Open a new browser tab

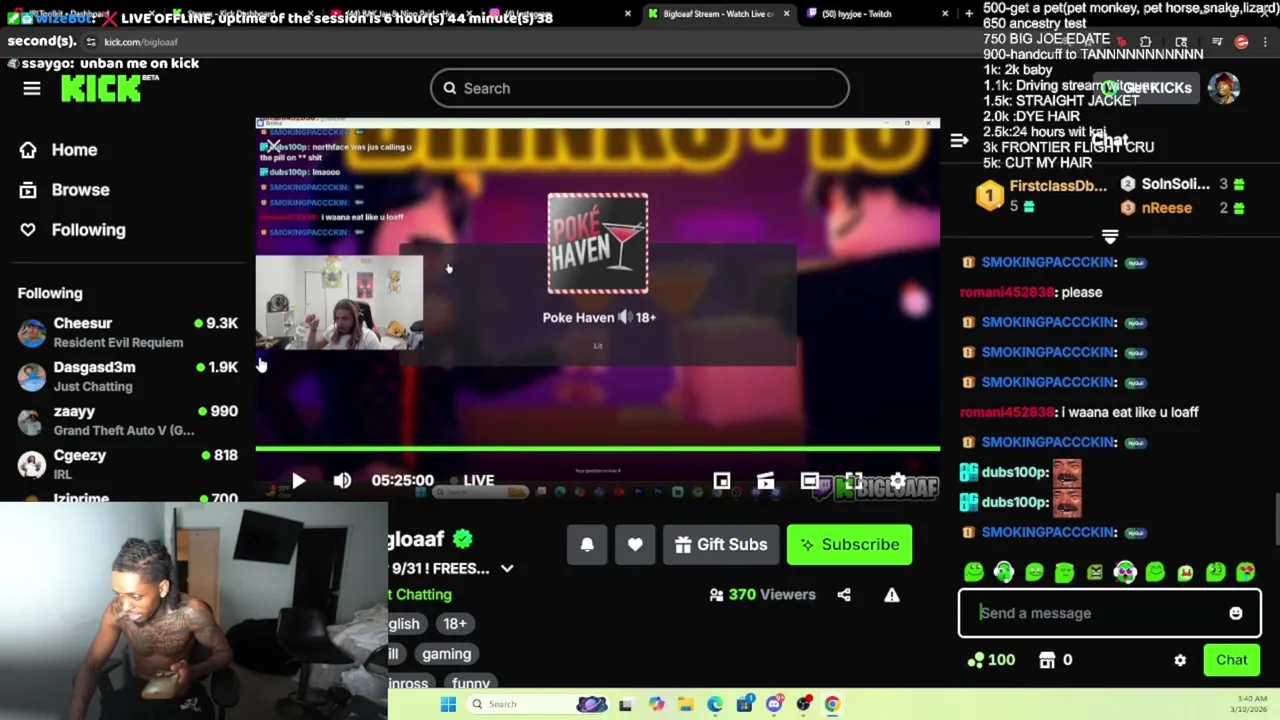pyautogui.click(x=968, y=13)
